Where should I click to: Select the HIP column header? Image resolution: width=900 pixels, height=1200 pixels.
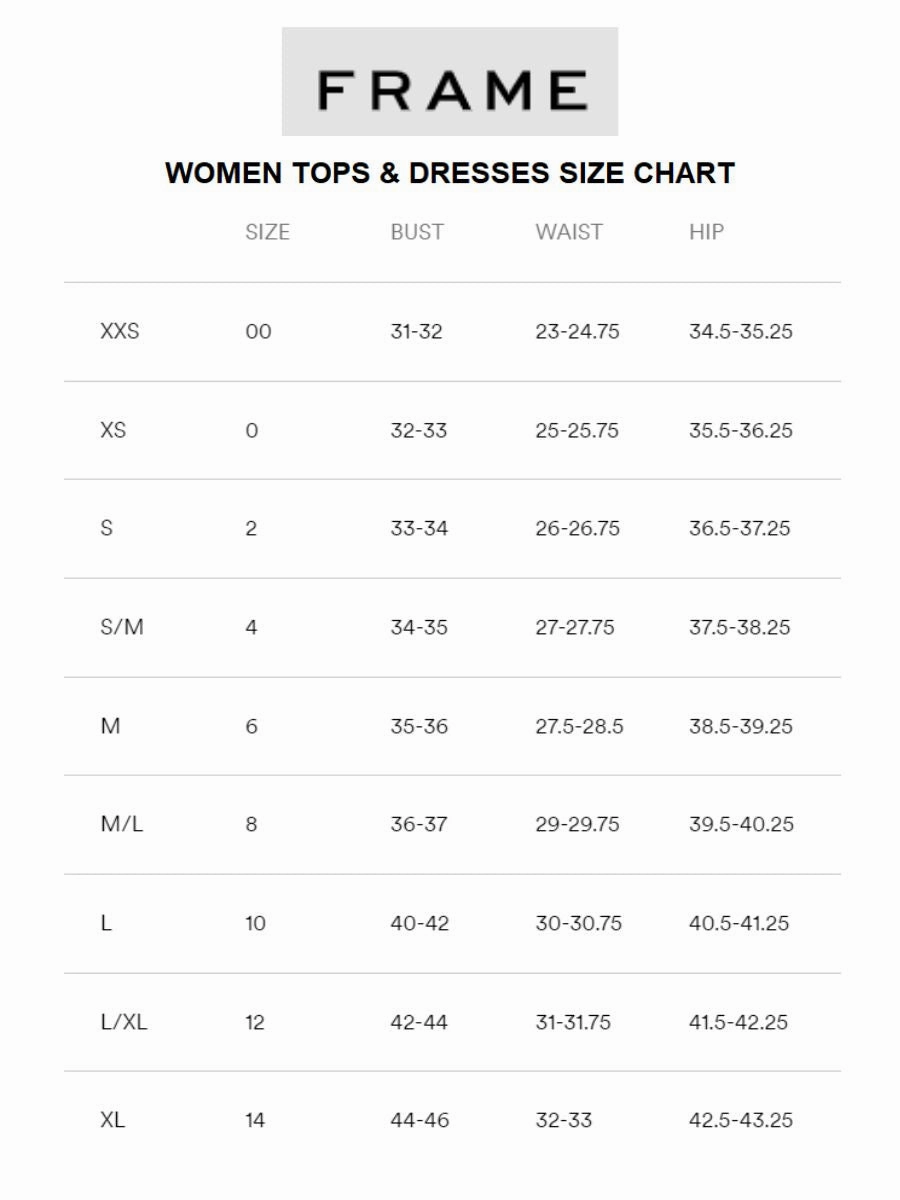coord(706,232)
